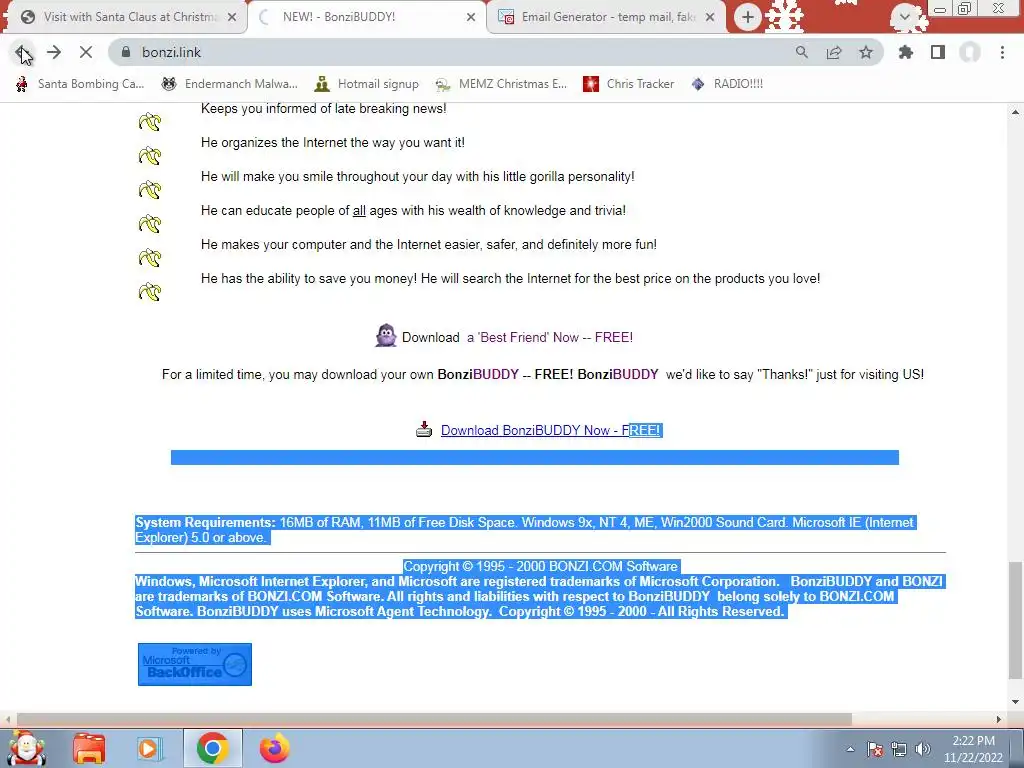Open the Chrome profile avatar

(x=970, y=52)
